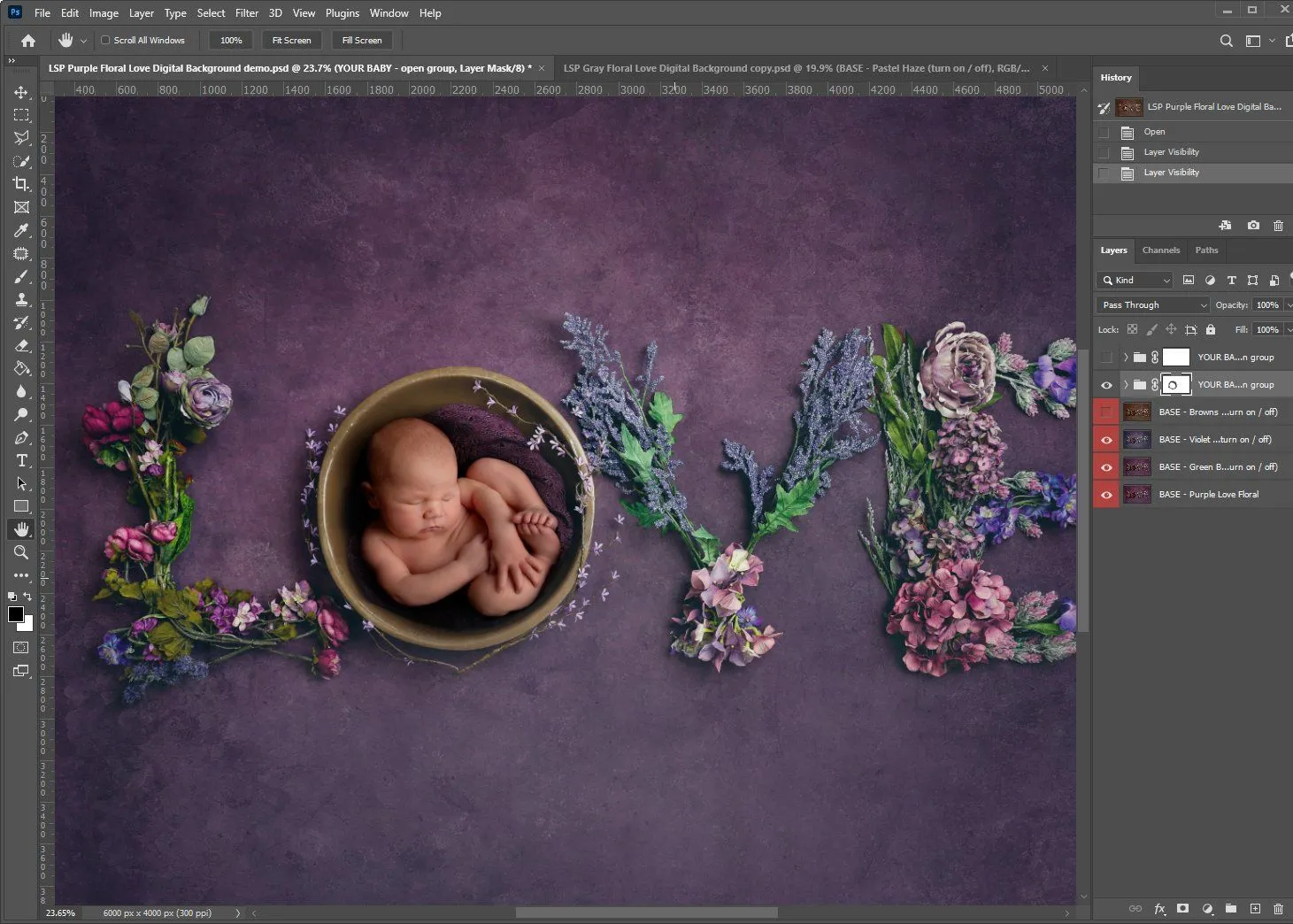Open the Pass Through blend mode dropdown
The image size is (1293, 924).
(x=1152, y=304)
